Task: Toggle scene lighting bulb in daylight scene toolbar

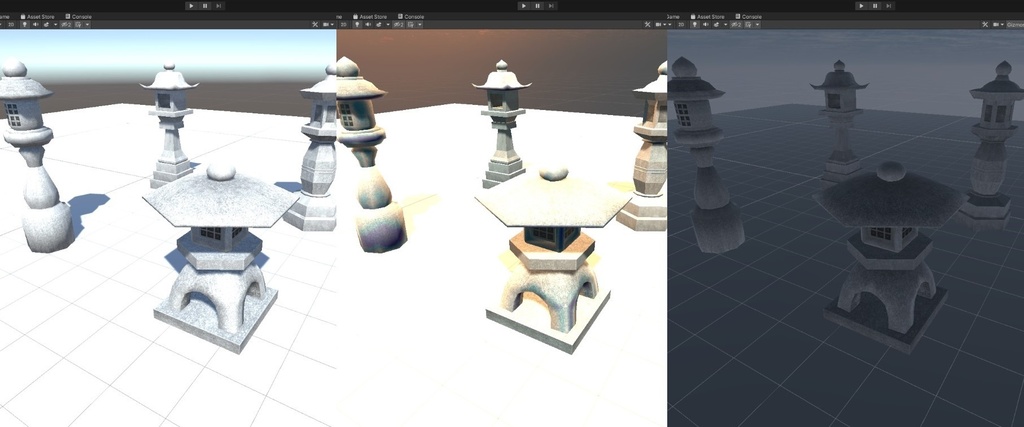Action: pos(25,24)
